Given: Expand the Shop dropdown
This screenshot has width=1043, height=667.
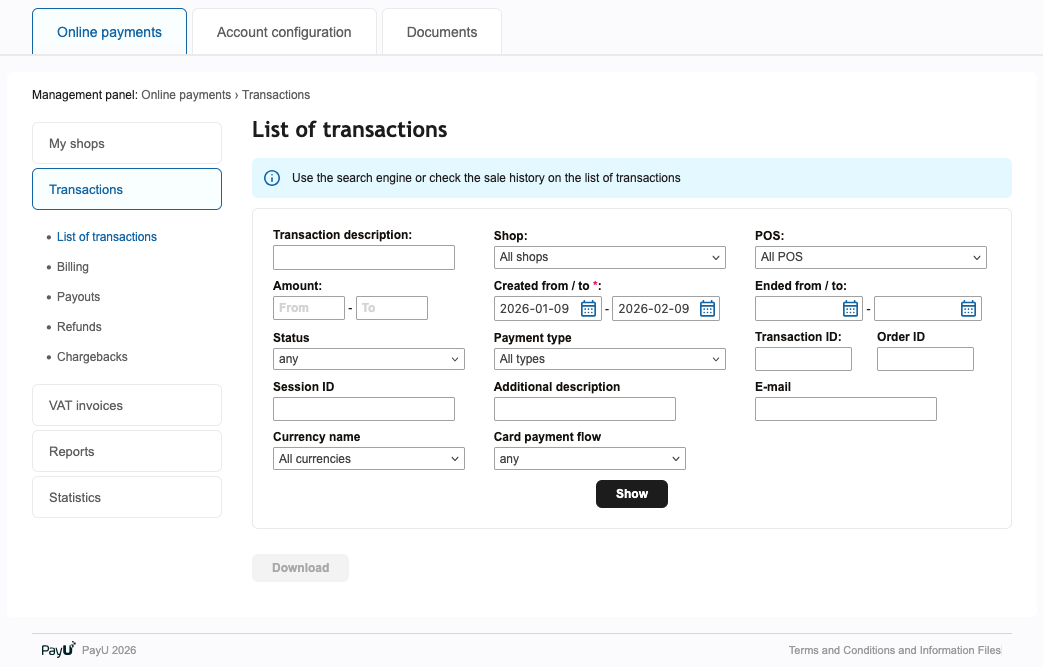Looking at the screenshot, I should pyautogui.click(x=609, y=258).
